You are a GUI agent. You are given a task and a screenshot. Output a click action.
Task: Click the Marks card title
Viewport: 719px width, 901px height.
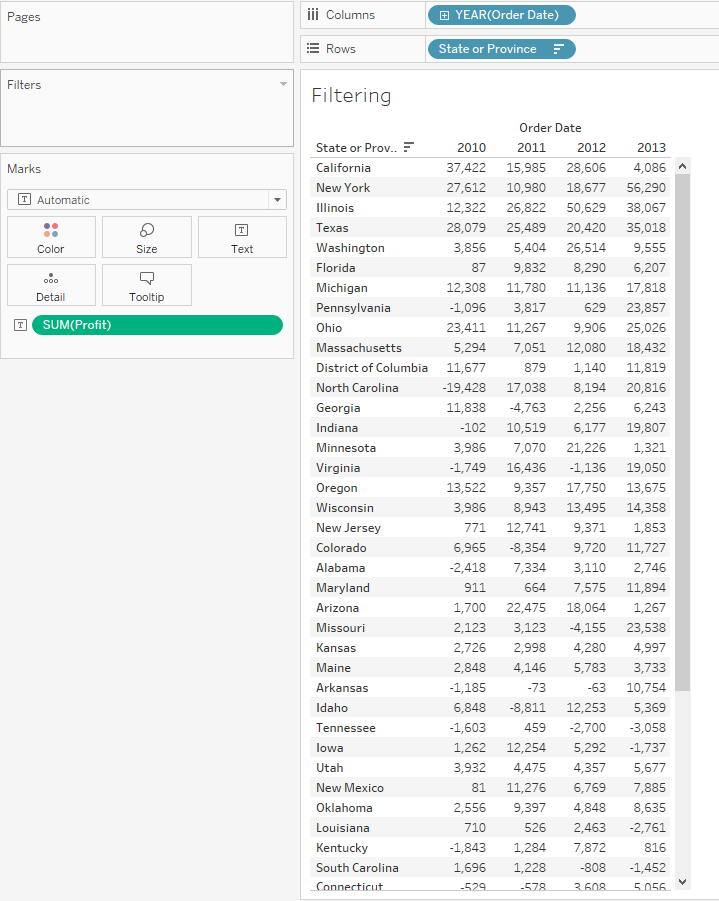(x=24, y=169)
